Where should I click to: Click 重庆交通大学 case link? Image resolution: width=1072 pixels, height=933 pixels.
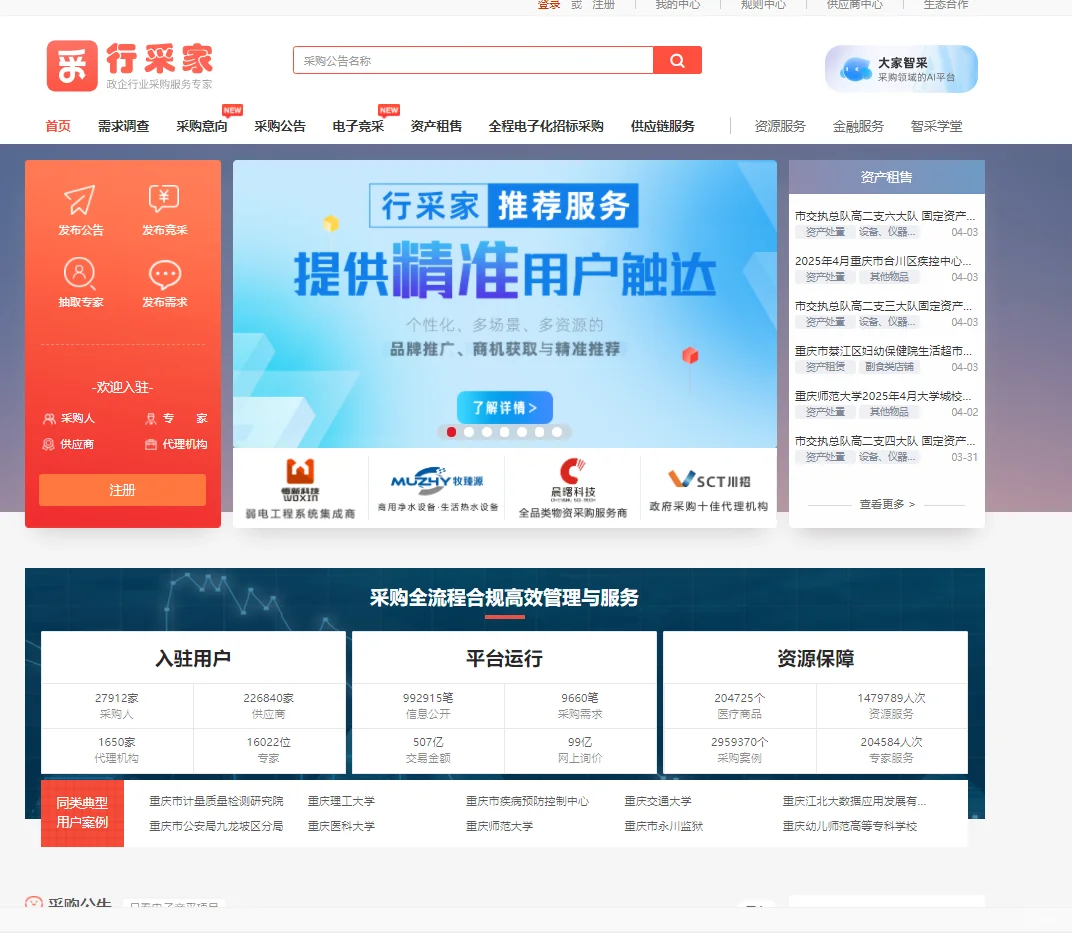tap(658, 801)
